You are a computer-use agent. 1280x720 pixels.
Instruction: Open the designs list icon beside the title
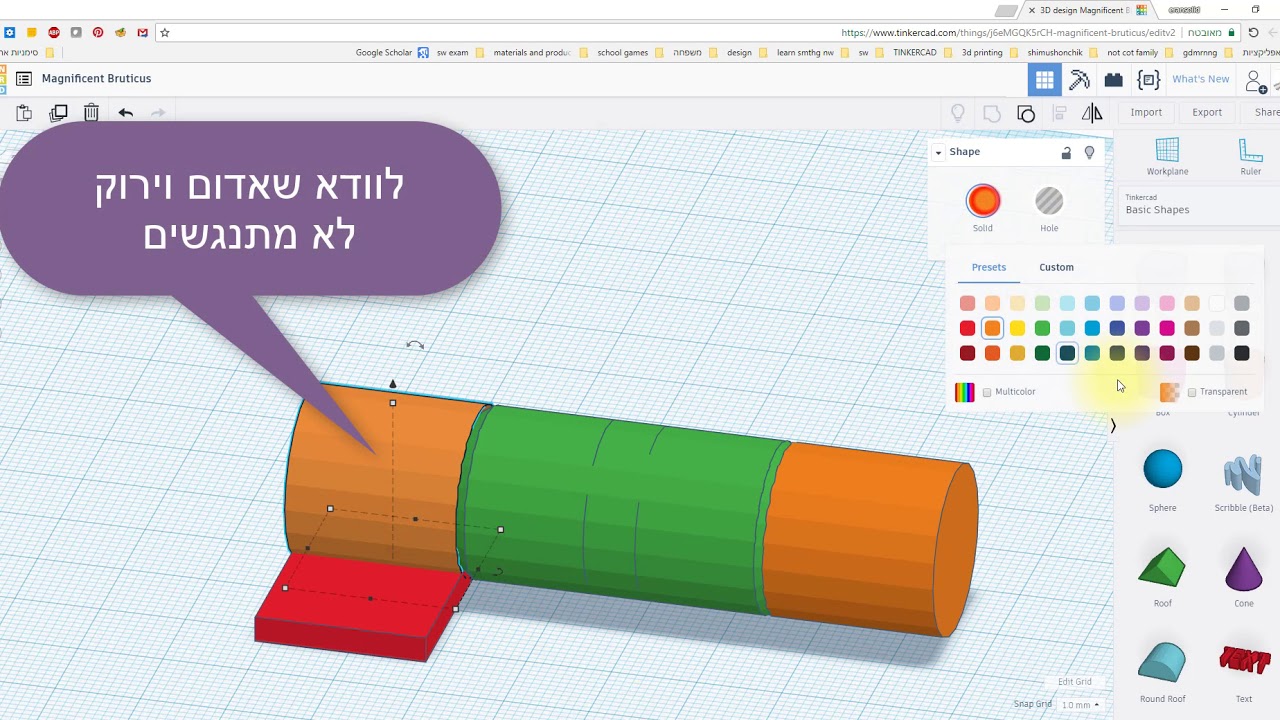(x=23, y=78)
